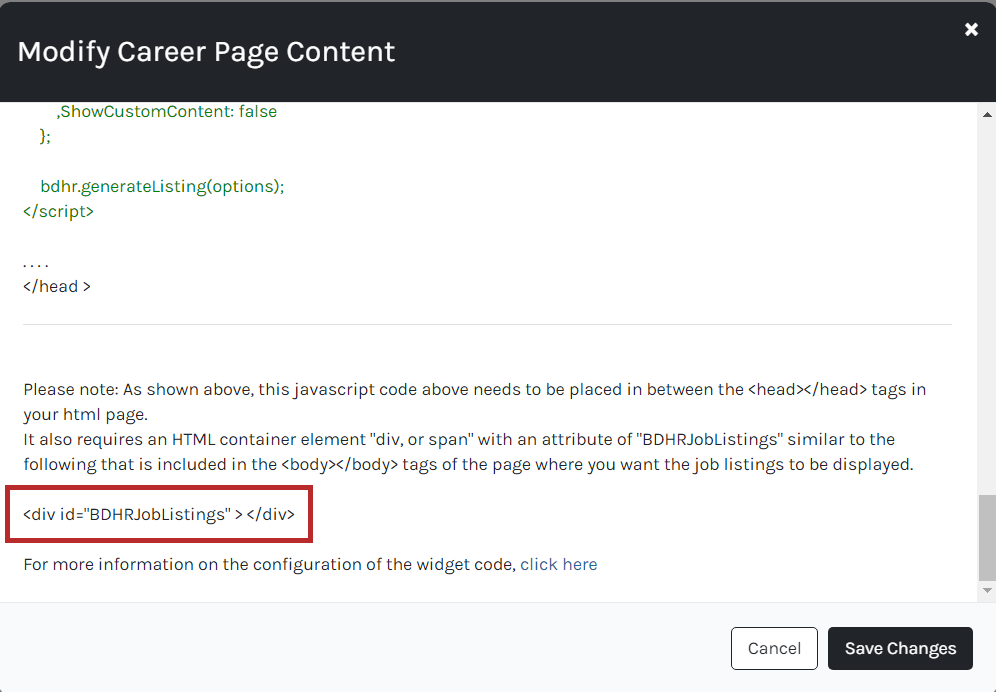This screenshot has height=692, width=996.
Task: Click the 'bdhr.generateListing(options);' code line
Action: [162, 186]
